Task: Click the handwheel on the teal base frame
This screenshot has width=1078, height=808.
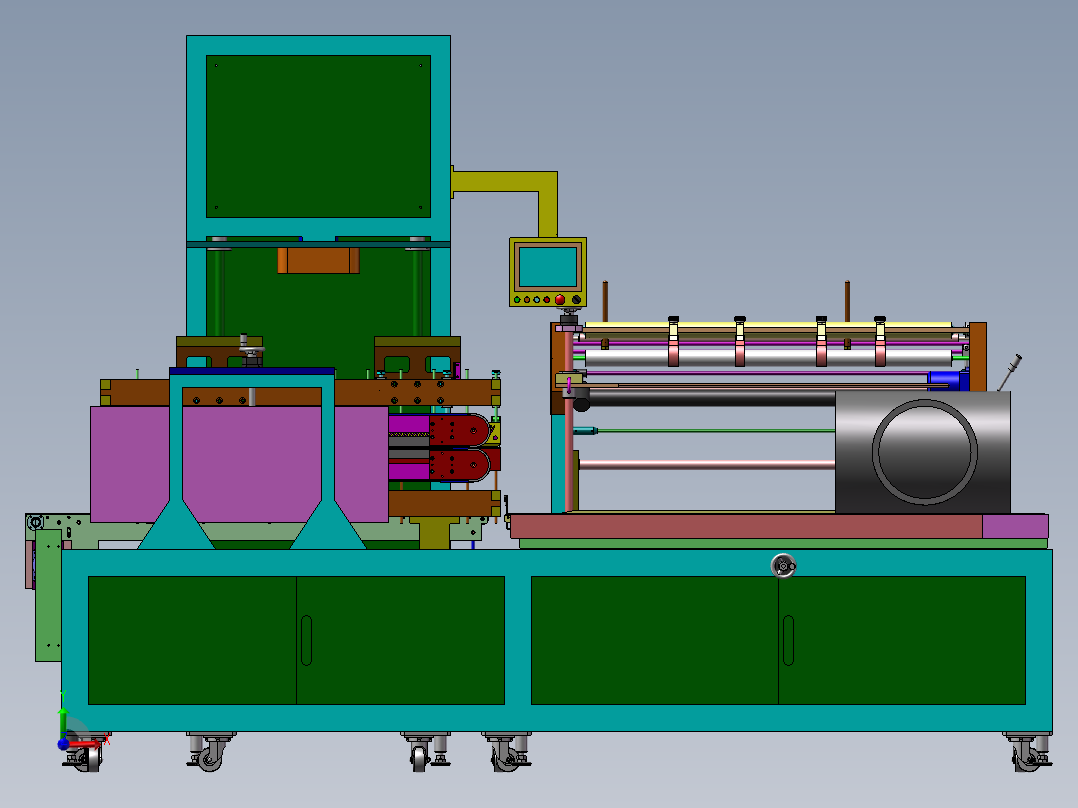Action: pos(783,566)
